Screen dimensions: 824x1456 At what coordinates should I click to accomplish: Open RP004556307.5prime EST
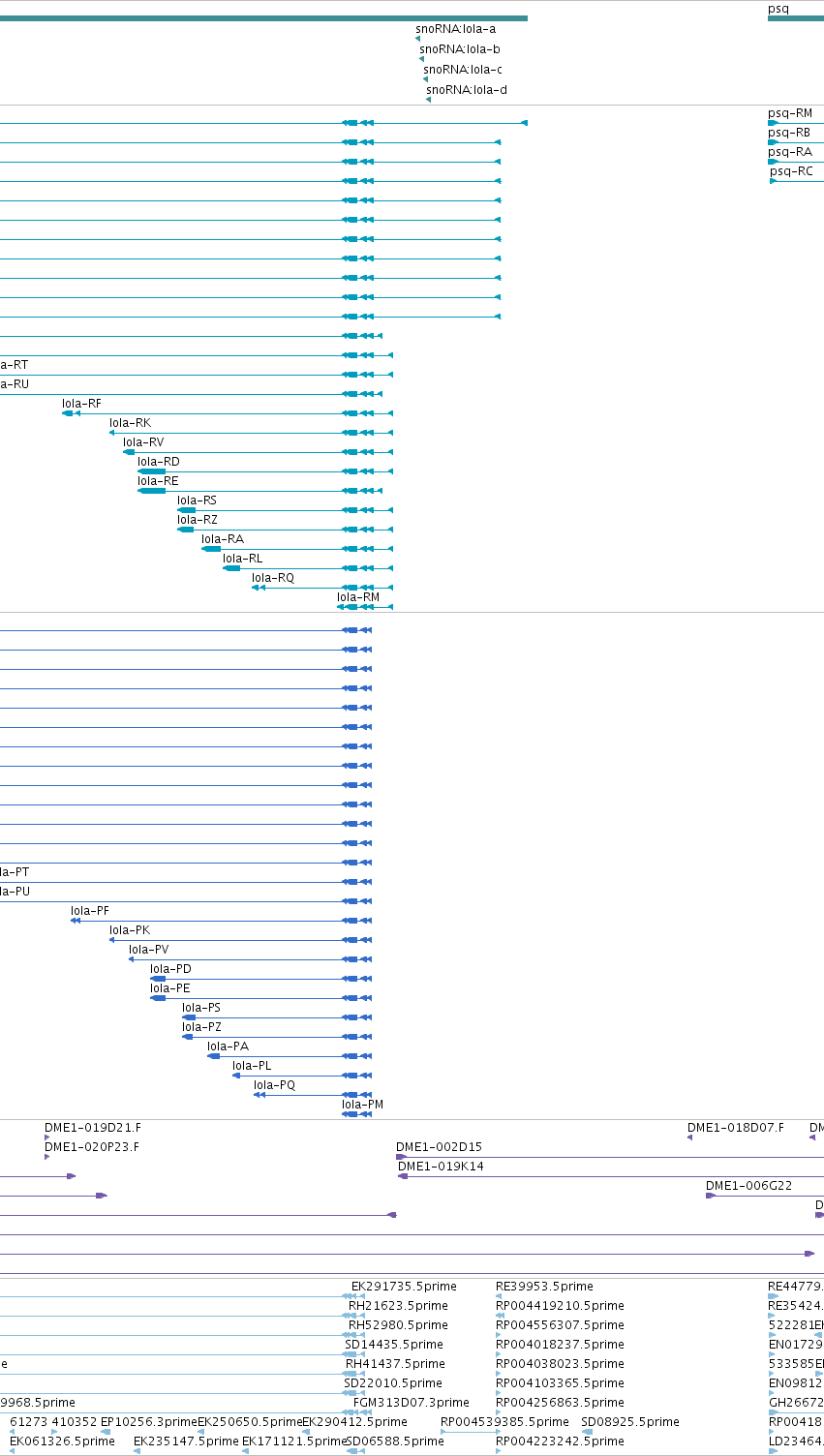coord(560,1325)
